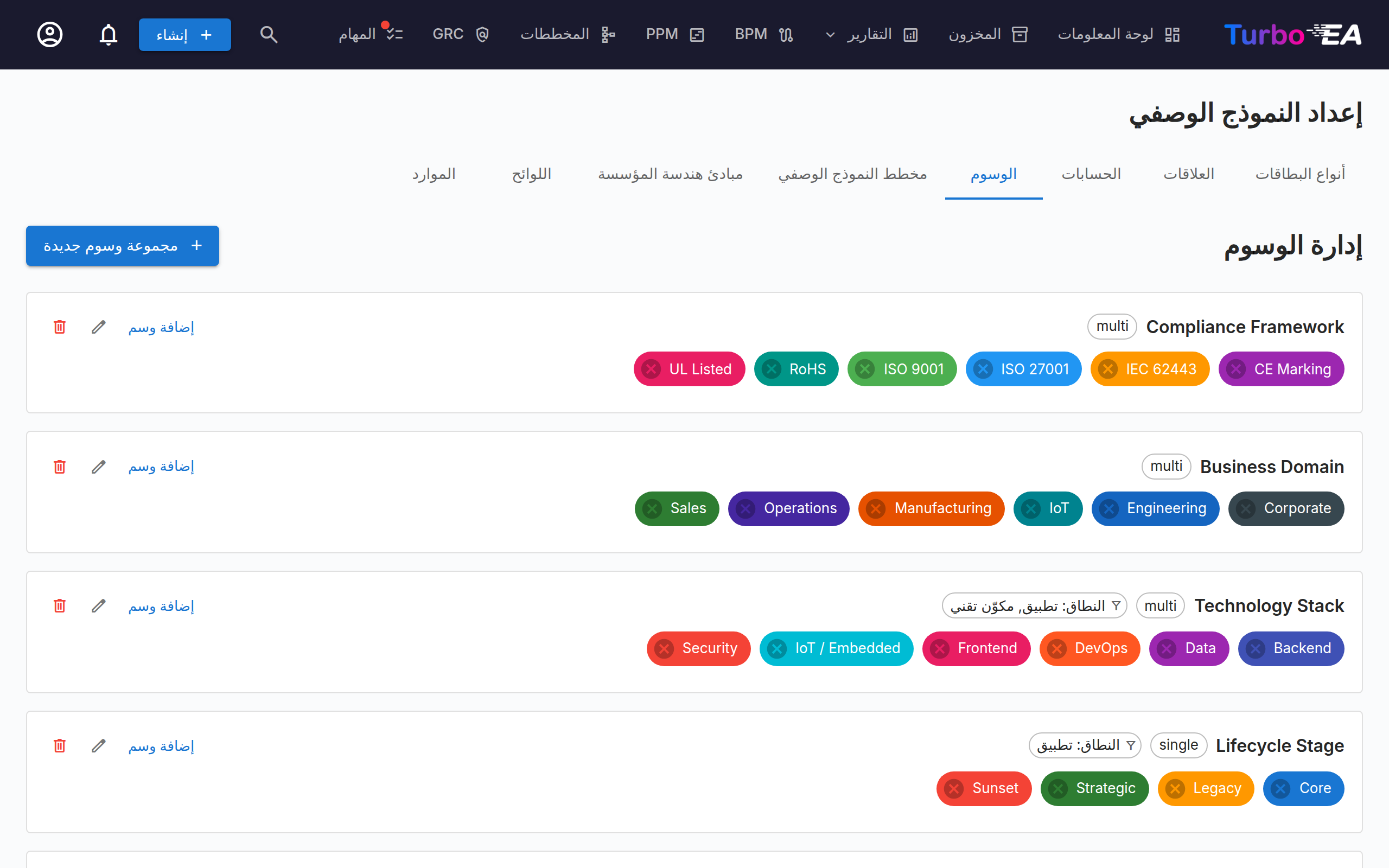Remove the Sales tag

[x=652, y=509]
